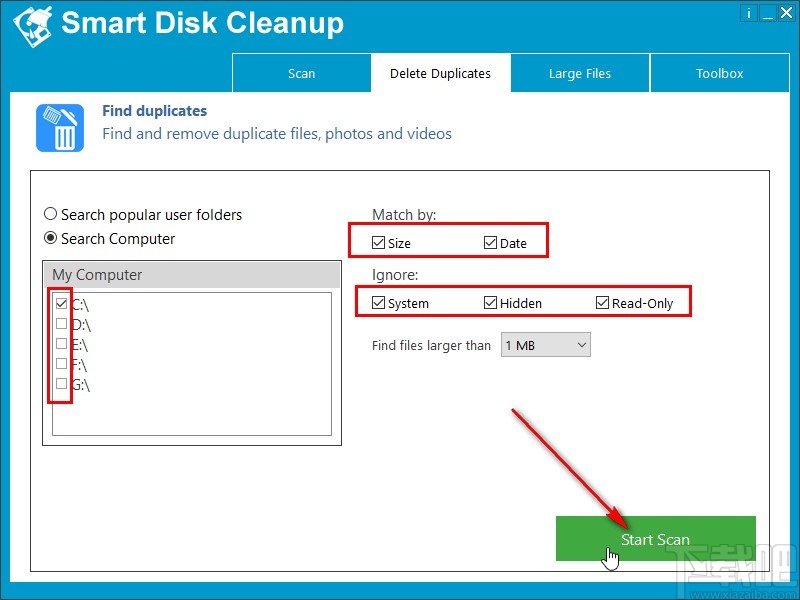Go to the Toolbox tab

[719, 73]
